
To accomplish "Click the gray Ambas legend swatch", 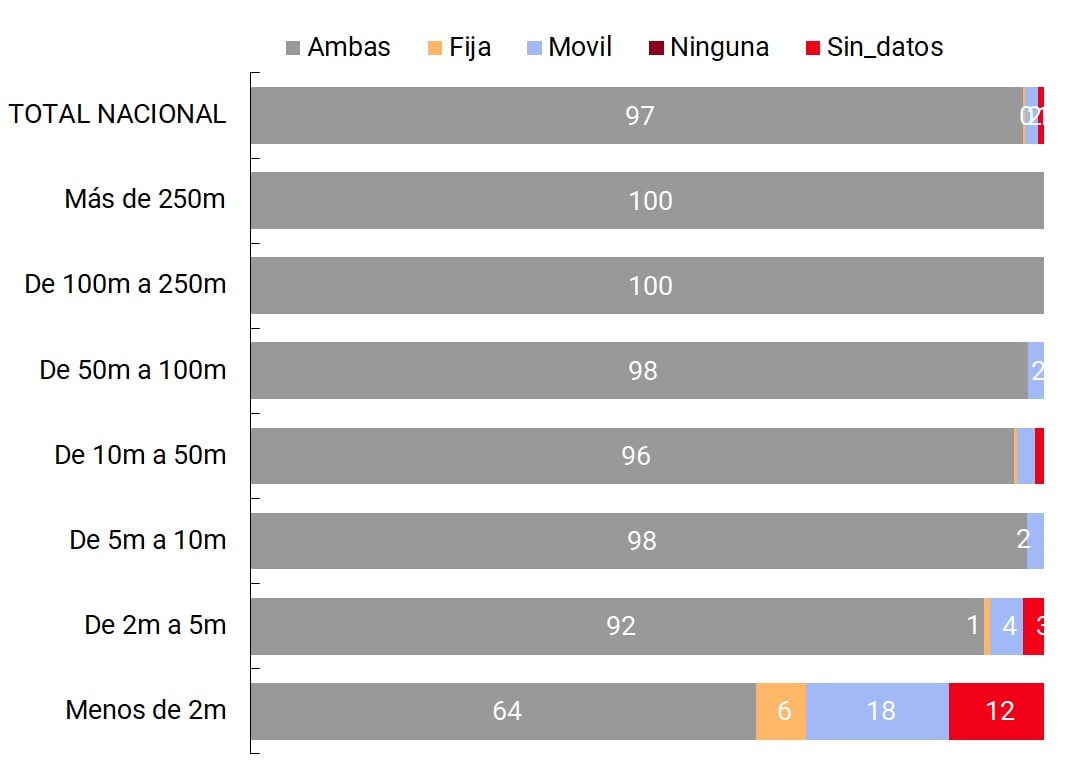I will [x=293, y=48].
